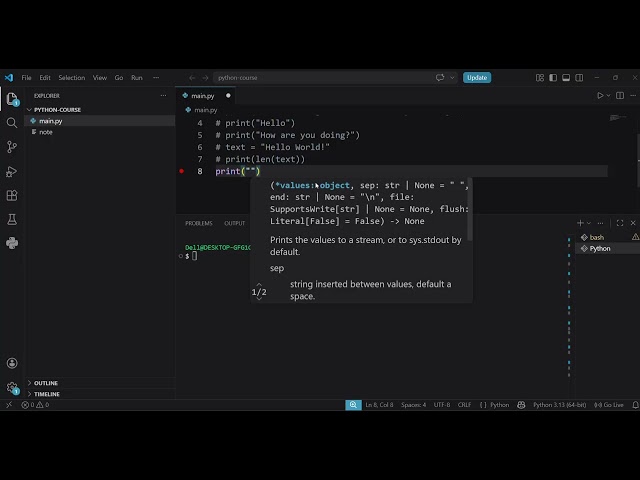Open remote window indicator in status bar
This screenshot has height=480, width=640.
[9, 405]
